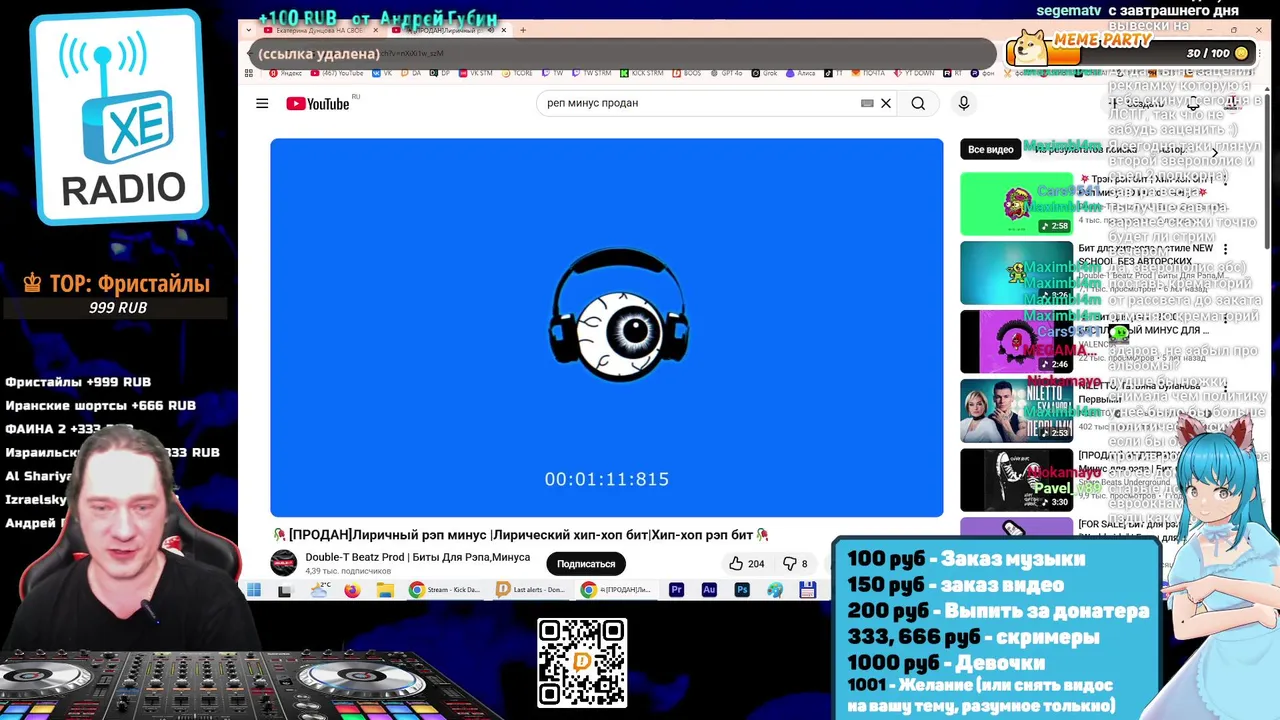Image resolution: width=1280 pixels, height=720 pixels.
Task: Open Double-T Beatz Prod channel avatar
Action: pyautogui.click(x=284, y=563)
